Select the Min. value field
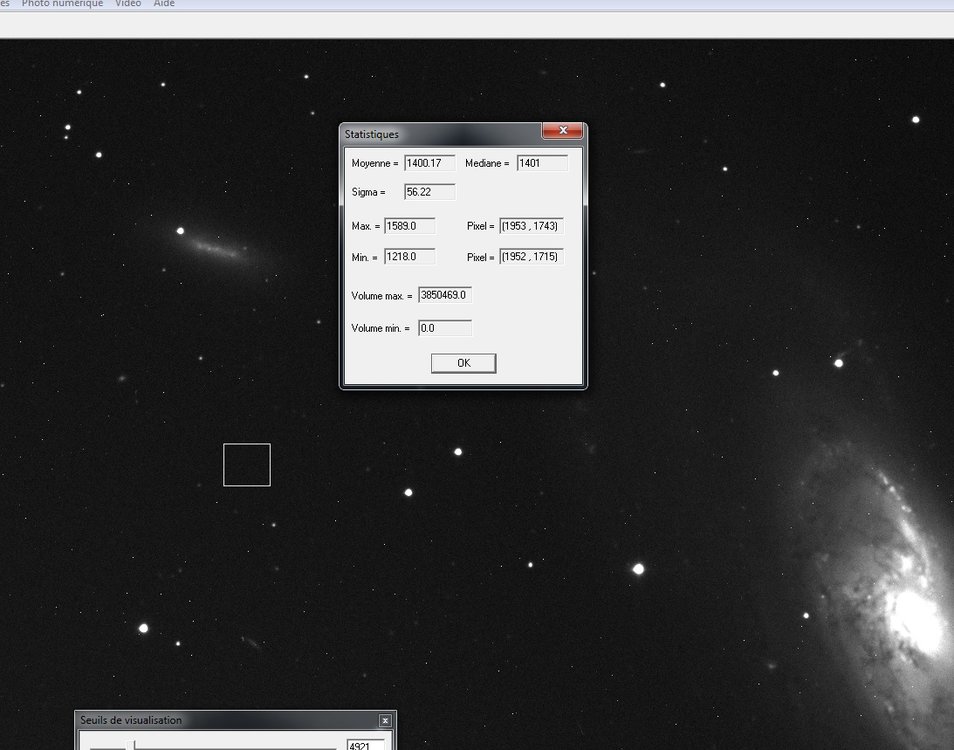 coord(410,256)
